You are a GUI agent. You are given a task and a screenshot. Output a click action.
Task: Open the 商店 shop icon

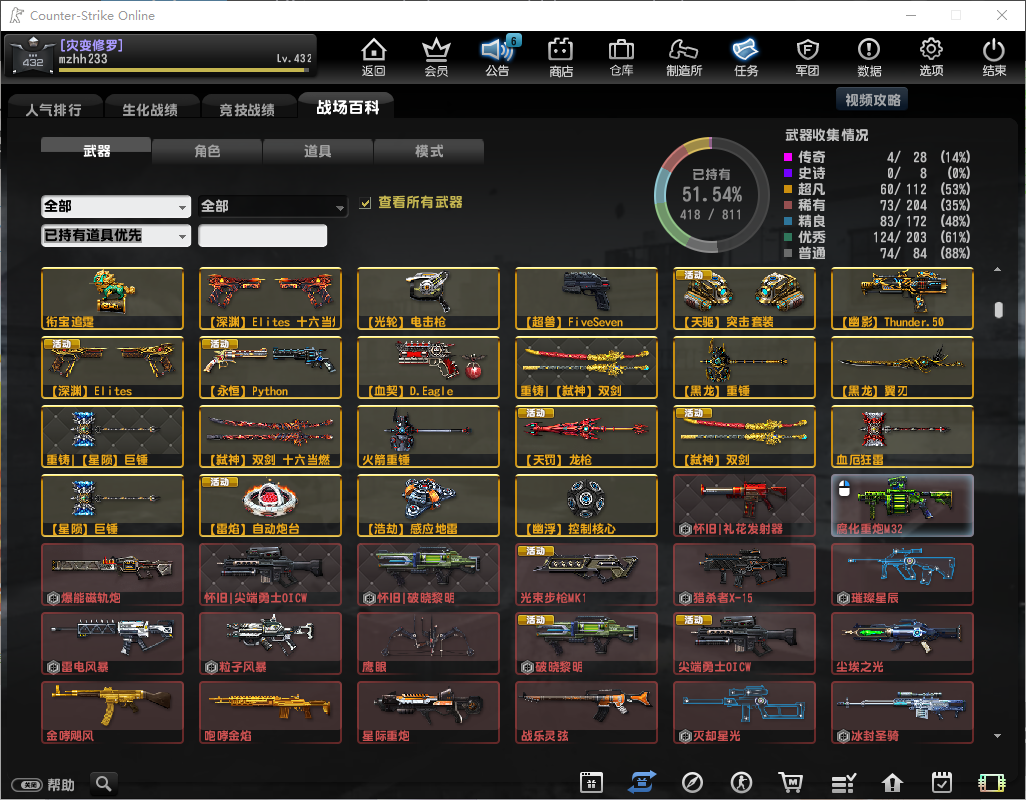(561, 57)
